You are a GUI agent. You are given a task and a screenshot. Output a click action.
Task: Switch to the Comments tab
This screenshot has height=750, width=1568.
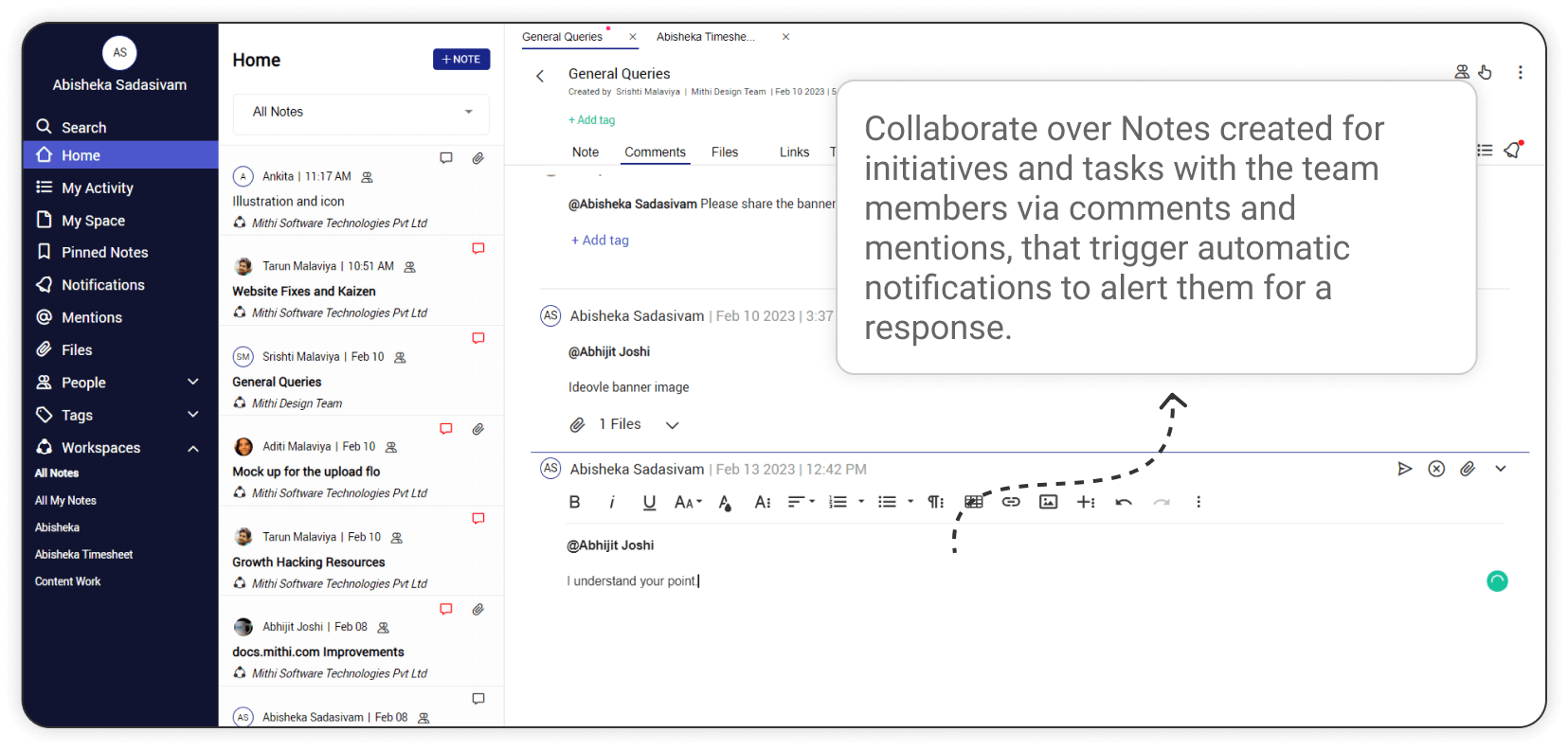pos(655,152)
